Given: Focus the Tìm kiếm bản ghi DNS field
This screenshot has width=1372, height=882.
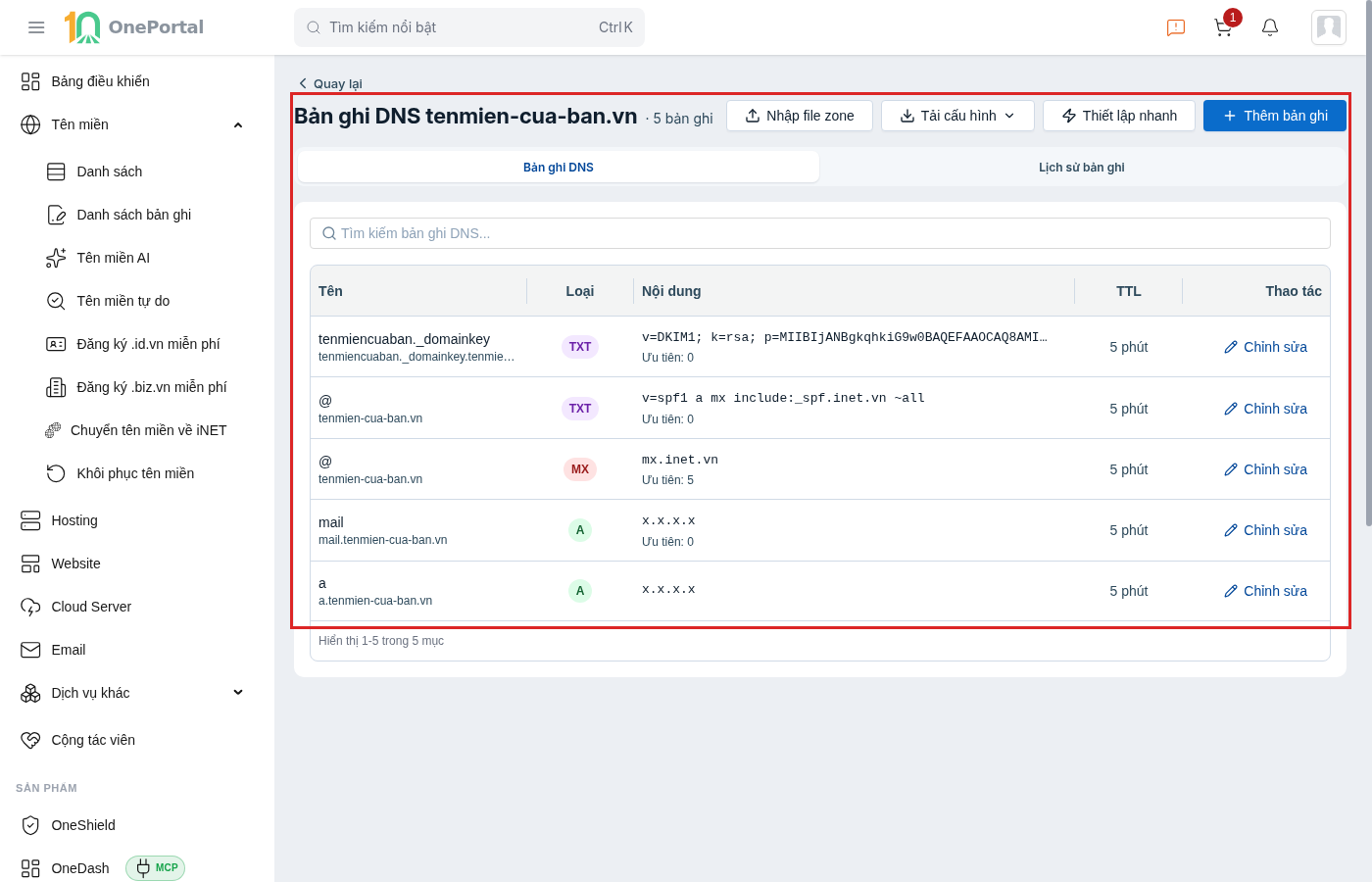Looking at the screenshot, I should pos(820,233).
